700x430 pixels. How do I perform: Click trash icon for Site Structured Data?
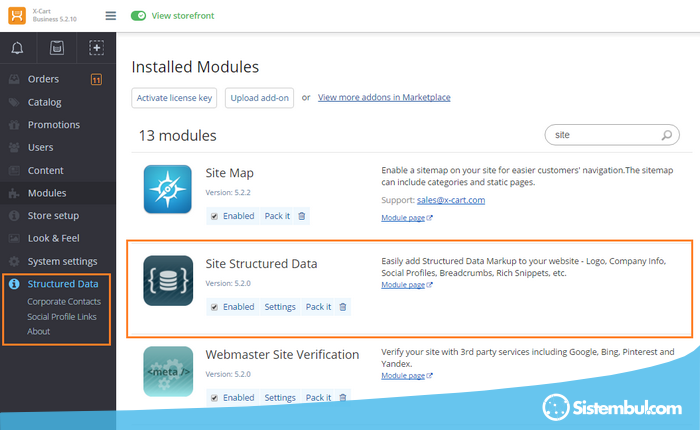coord(343,307)
